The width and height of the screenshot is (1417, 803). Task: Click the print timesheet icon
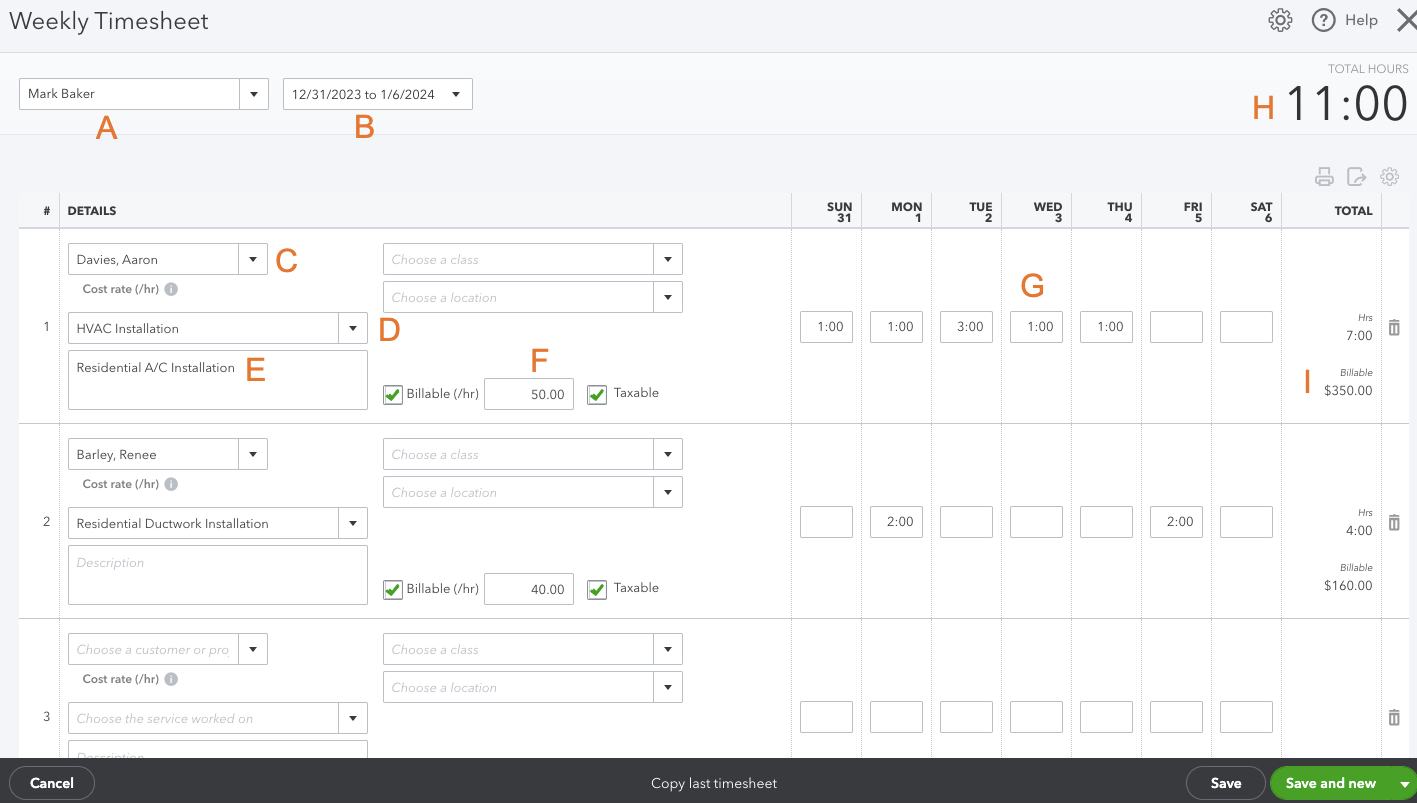coord(1324,176)
